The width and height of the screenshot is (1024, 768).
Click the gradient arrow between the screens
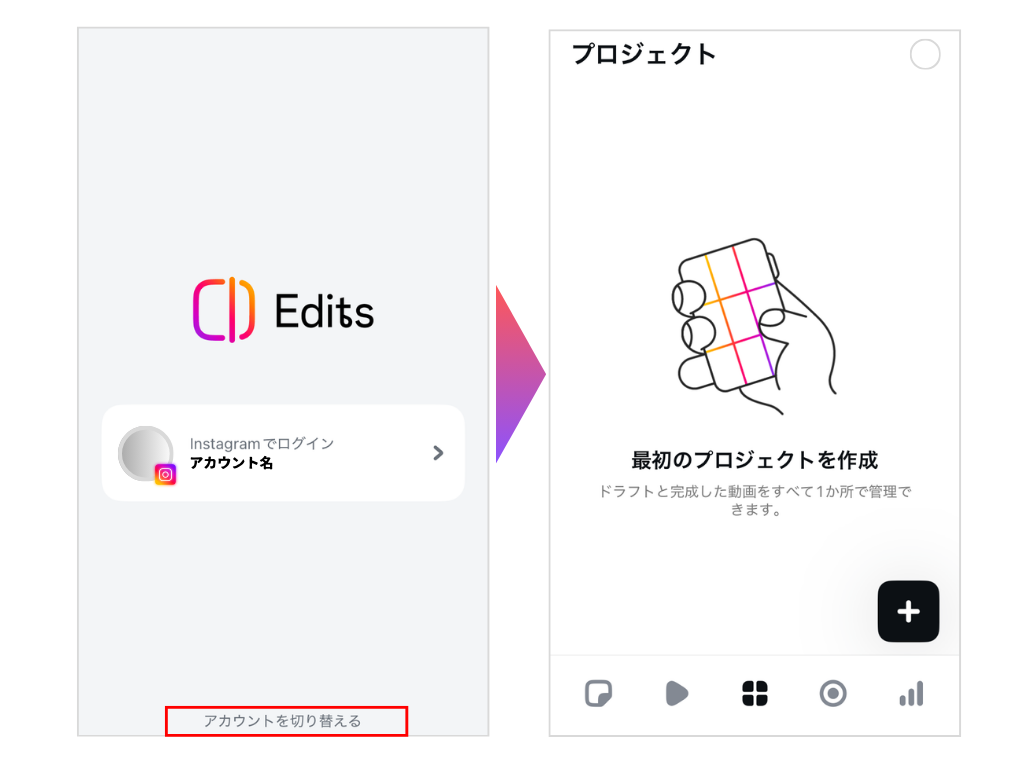[520, 374]
